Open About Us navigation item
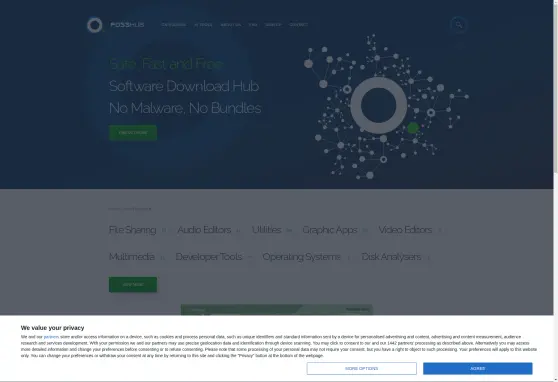The image size is (558, 382). (231, 25)
